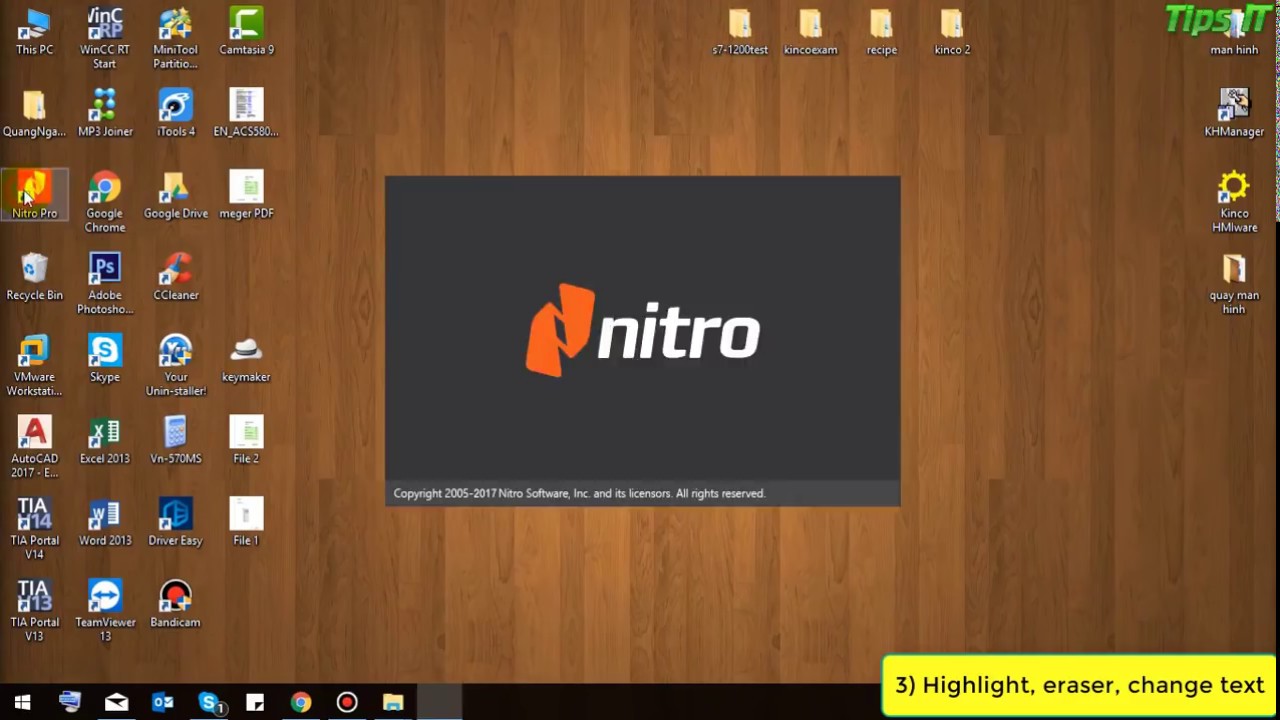
Task: Select the This PC desktop icon
Action: point(34,31)
